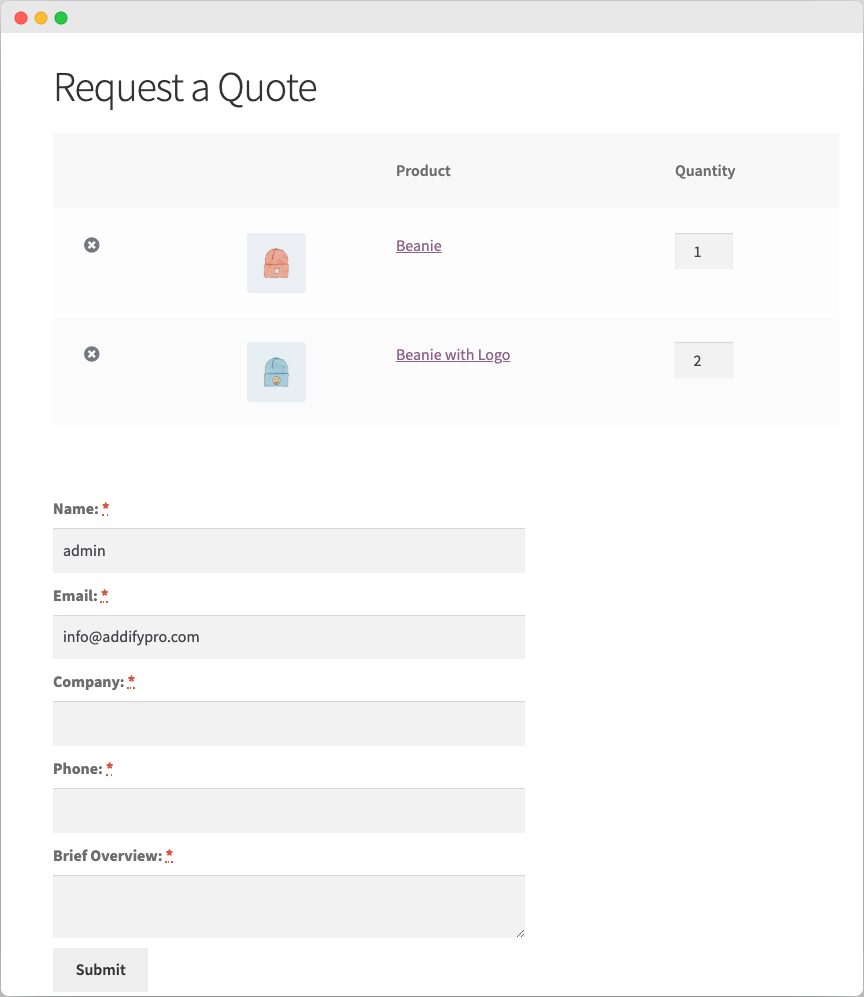Open the Beanie with Logo product link
864x997 pixels.
pyautogui.click(x=453, y=354)
